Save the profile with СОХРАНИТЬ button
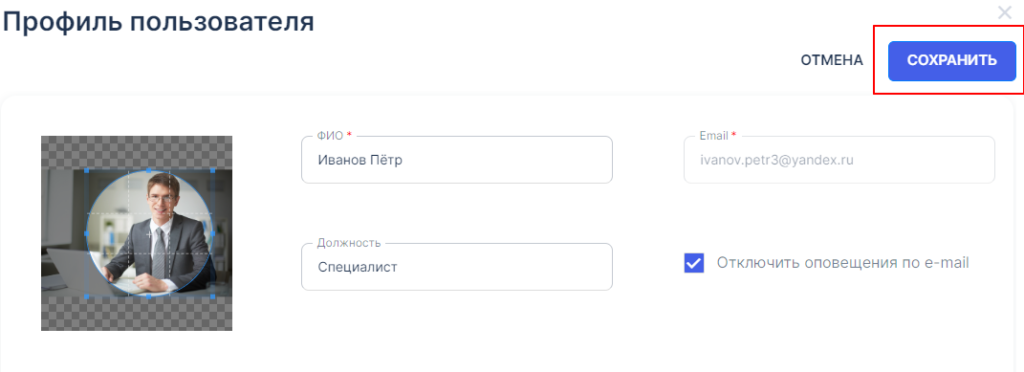 952,60
